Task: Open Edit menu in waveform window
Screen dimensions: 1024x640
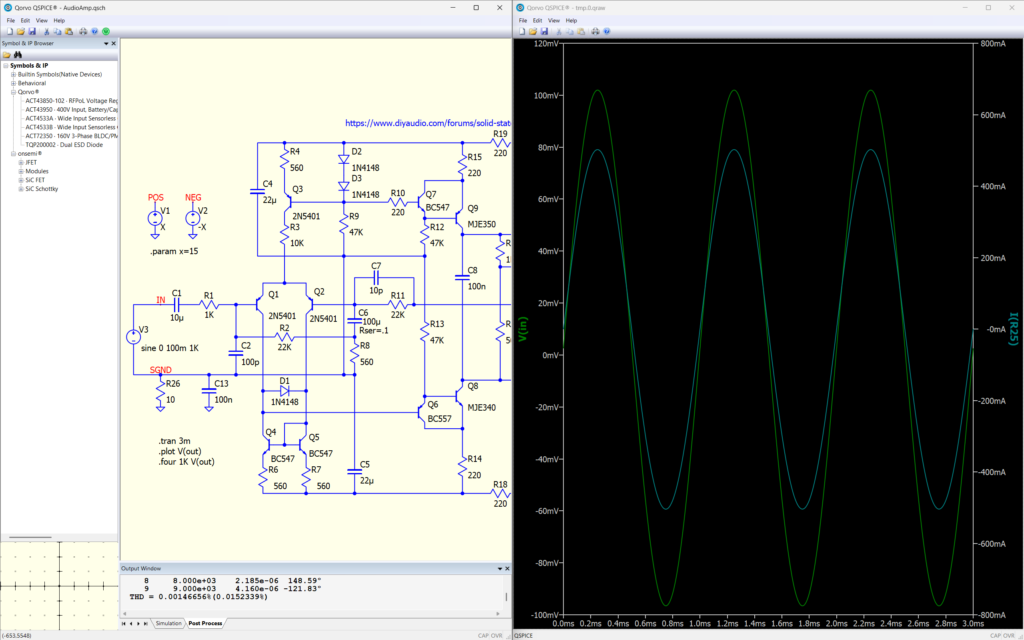Action: 537,20
